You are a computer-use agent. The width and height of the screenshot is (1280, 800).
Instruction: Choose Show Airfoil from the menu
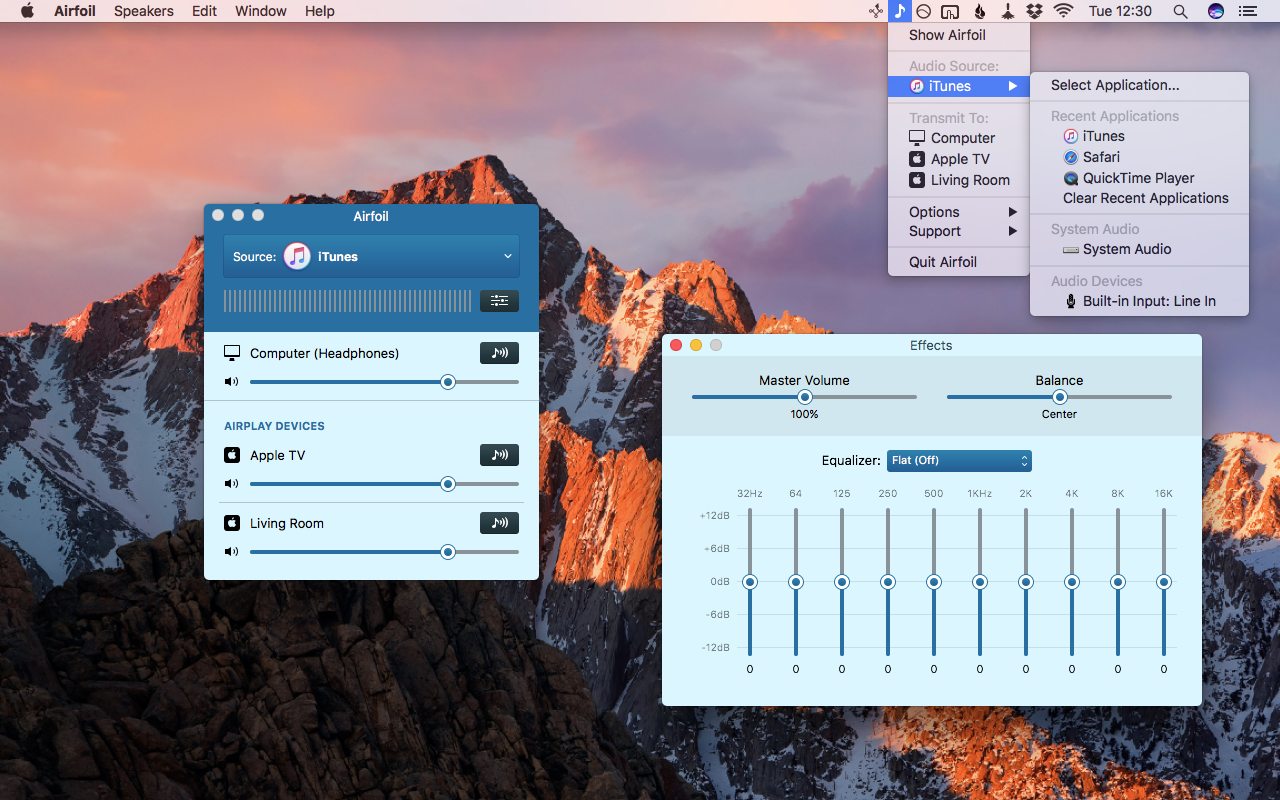pos(959,35)
